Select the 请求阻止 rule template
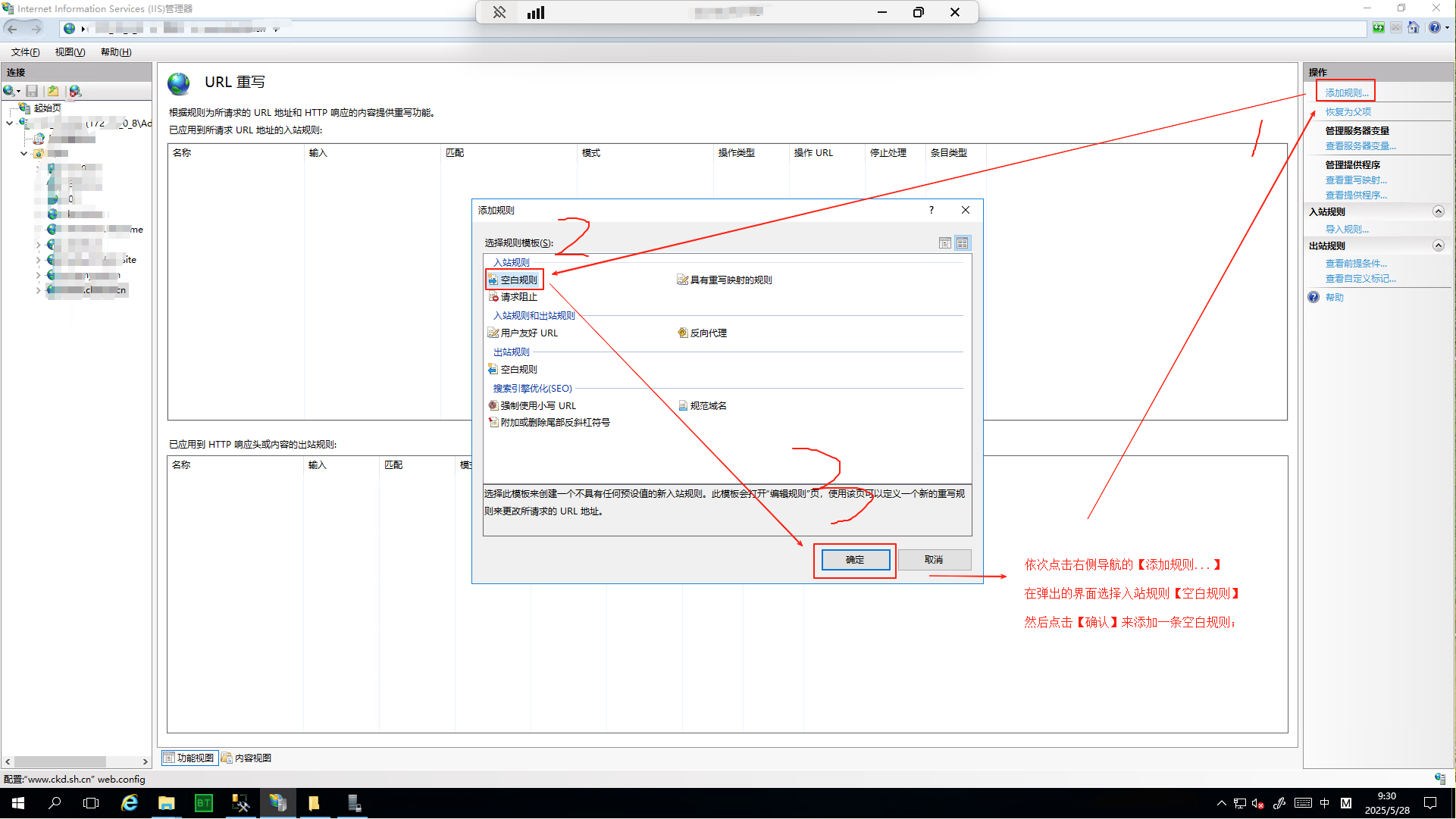 click(518, 297)
